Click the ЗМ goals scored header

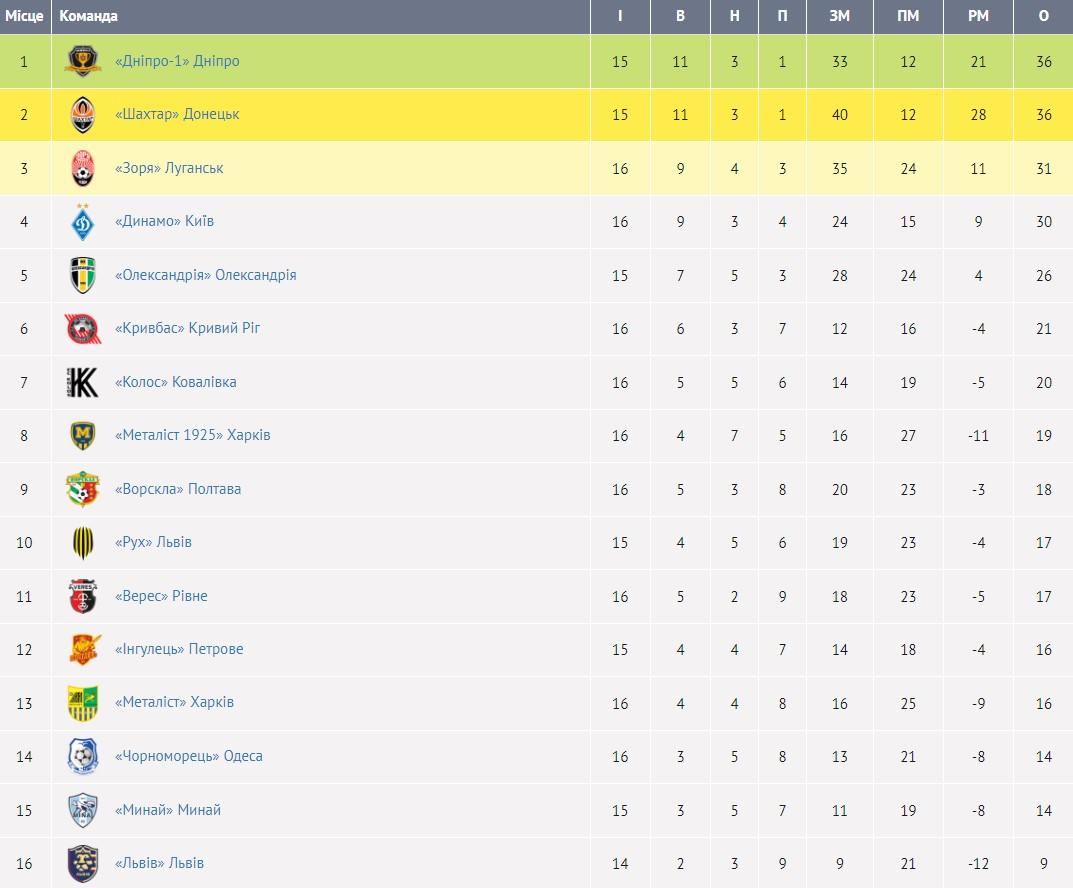[840, 16]
